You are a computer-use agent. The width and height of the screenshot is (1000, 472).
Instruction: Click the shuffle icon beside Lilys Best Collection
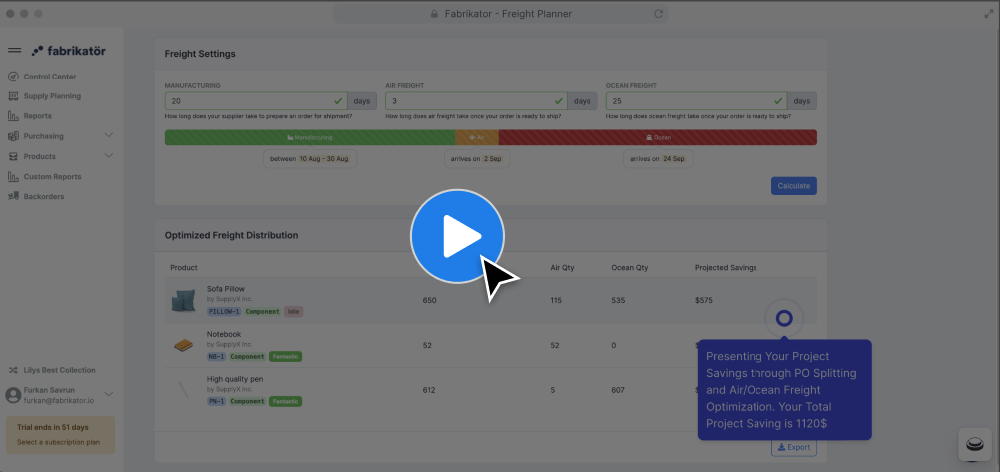[x=13, y=370]
